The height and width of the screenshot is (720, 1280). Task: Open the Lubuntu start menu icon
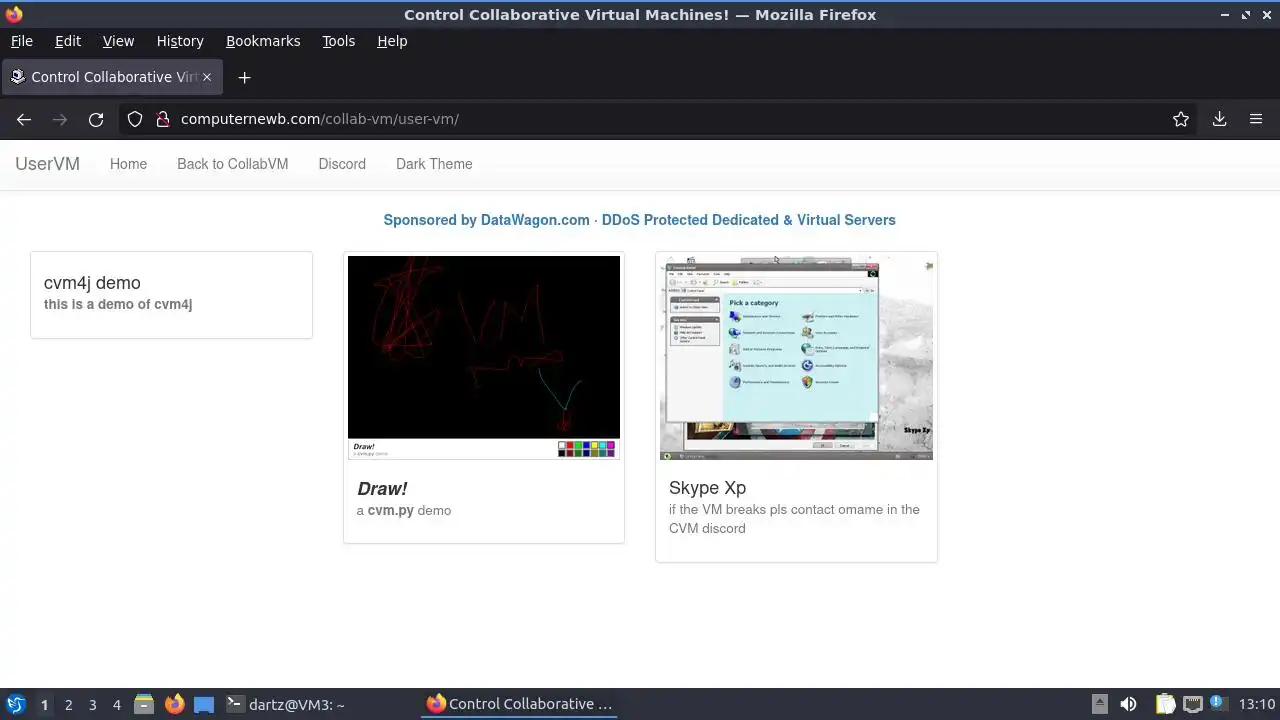click(x=15, y=704)
